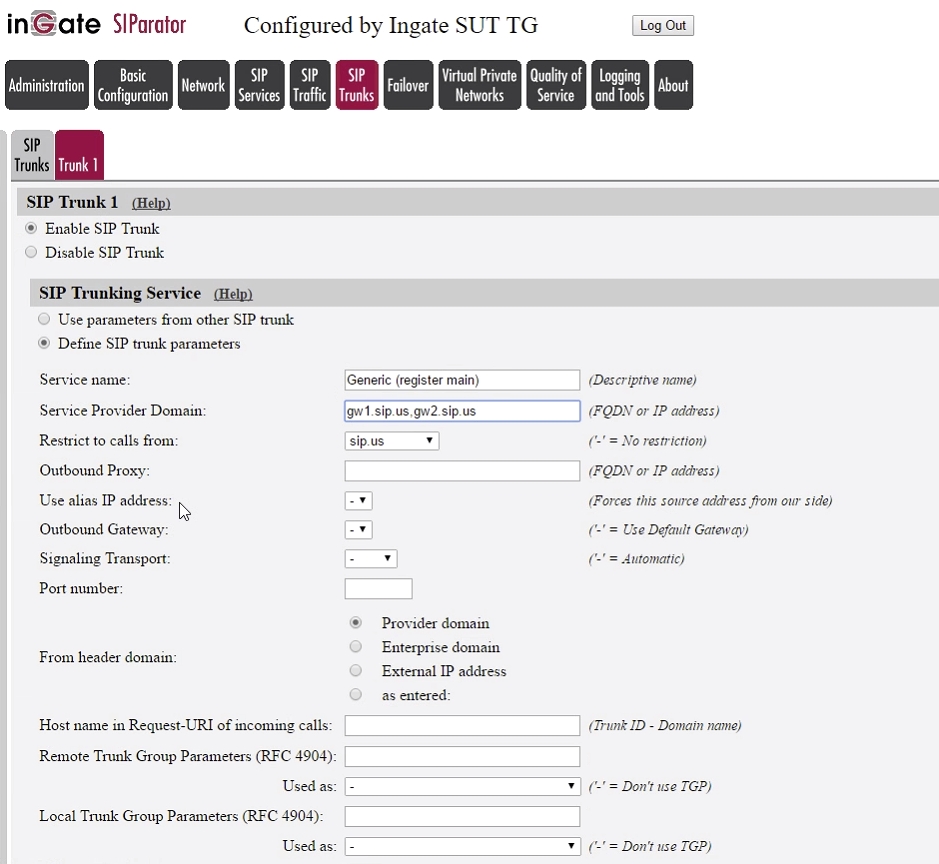Screen dimensions: 939x864
Task: Click Host name in Request-URI field
Action: [462, 725]
